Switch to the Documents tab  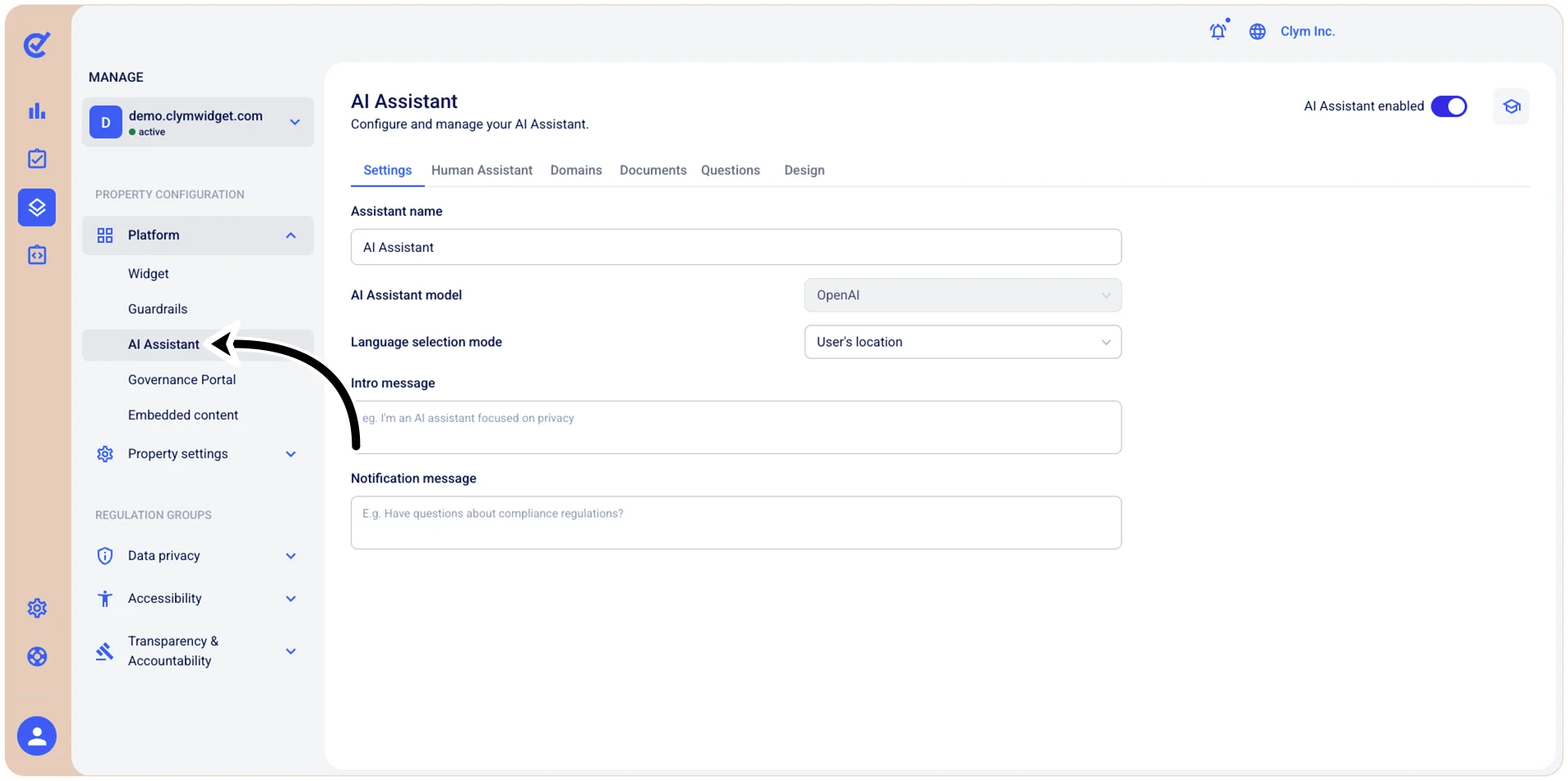[653, 170]
